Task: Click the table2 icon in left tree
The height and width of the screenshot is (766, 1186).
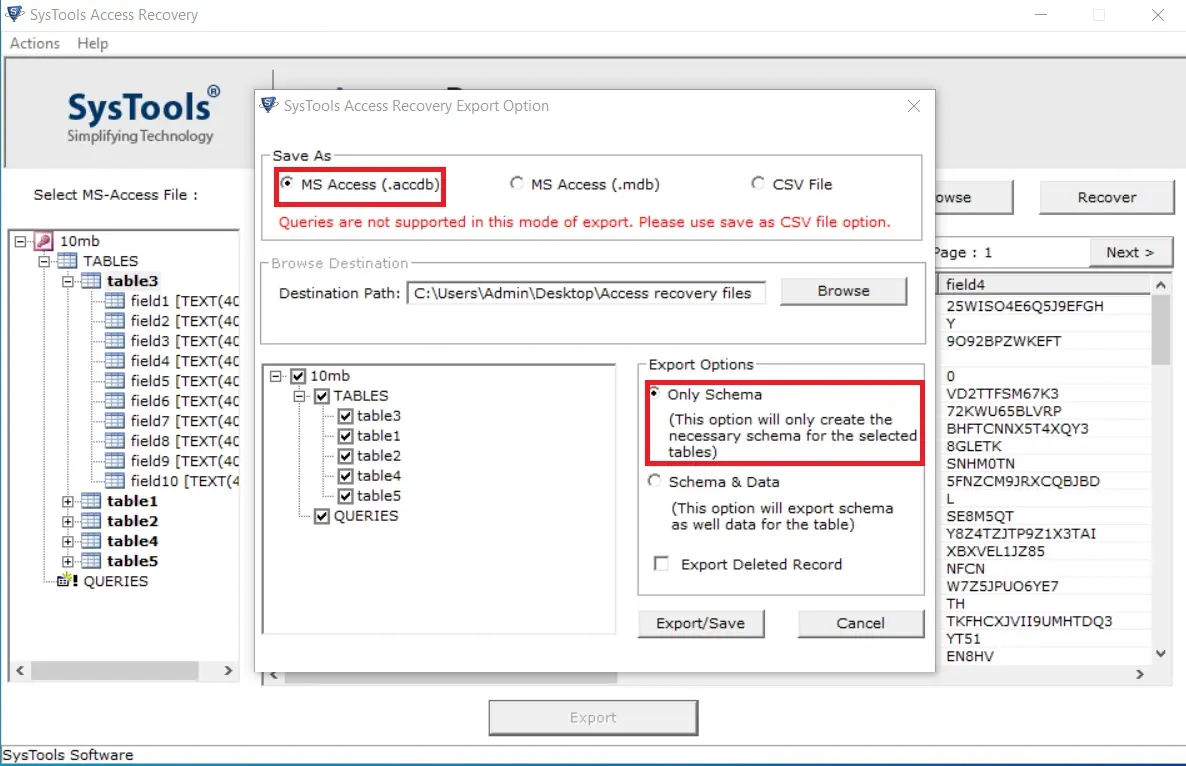Action: (x=91, y=521)
